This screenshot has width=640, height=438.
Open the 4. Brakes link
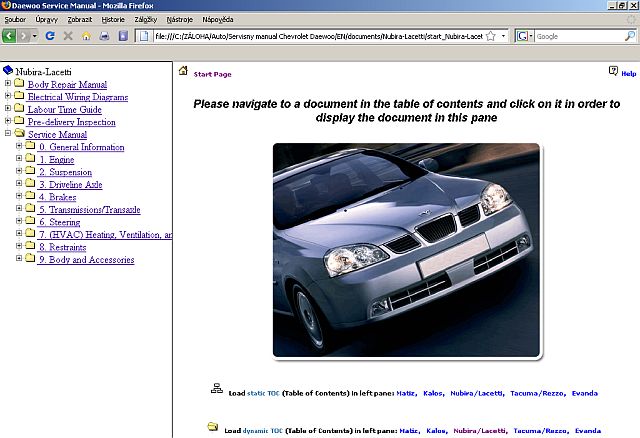(58, 197)
